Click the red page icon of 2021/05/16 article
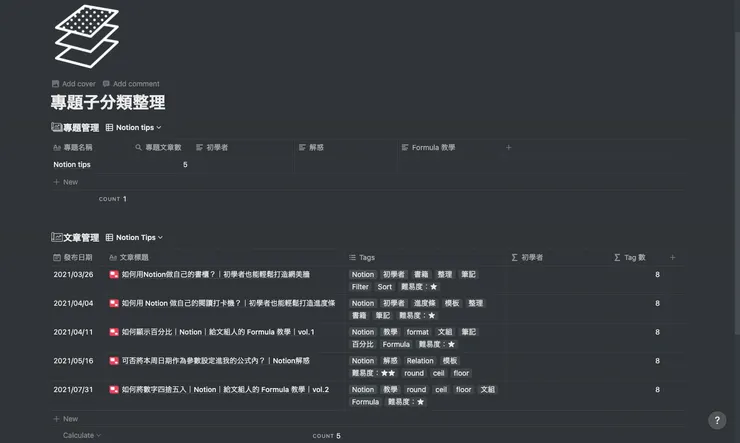 114,361
